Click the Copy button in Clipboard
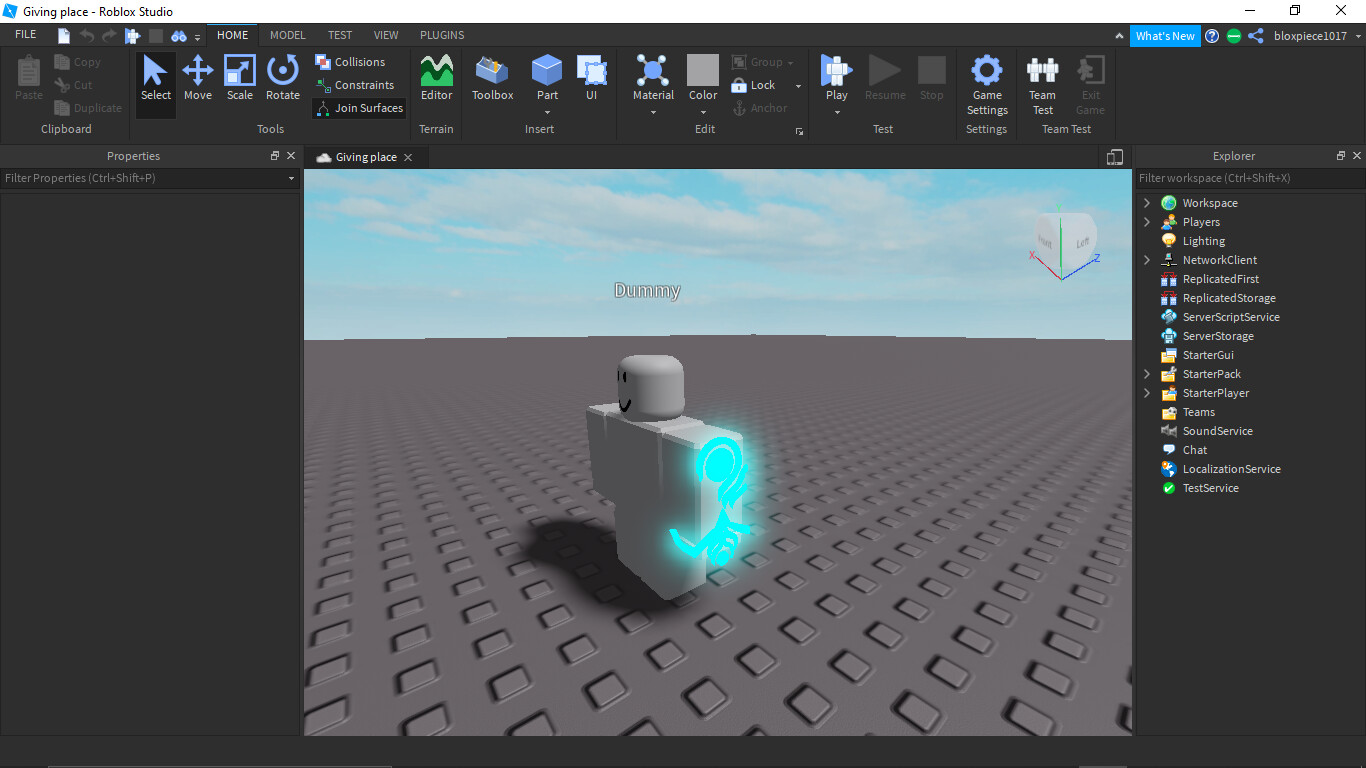Image resolution: width=1366 pixels, height=768 pixels. coord(78,62)
